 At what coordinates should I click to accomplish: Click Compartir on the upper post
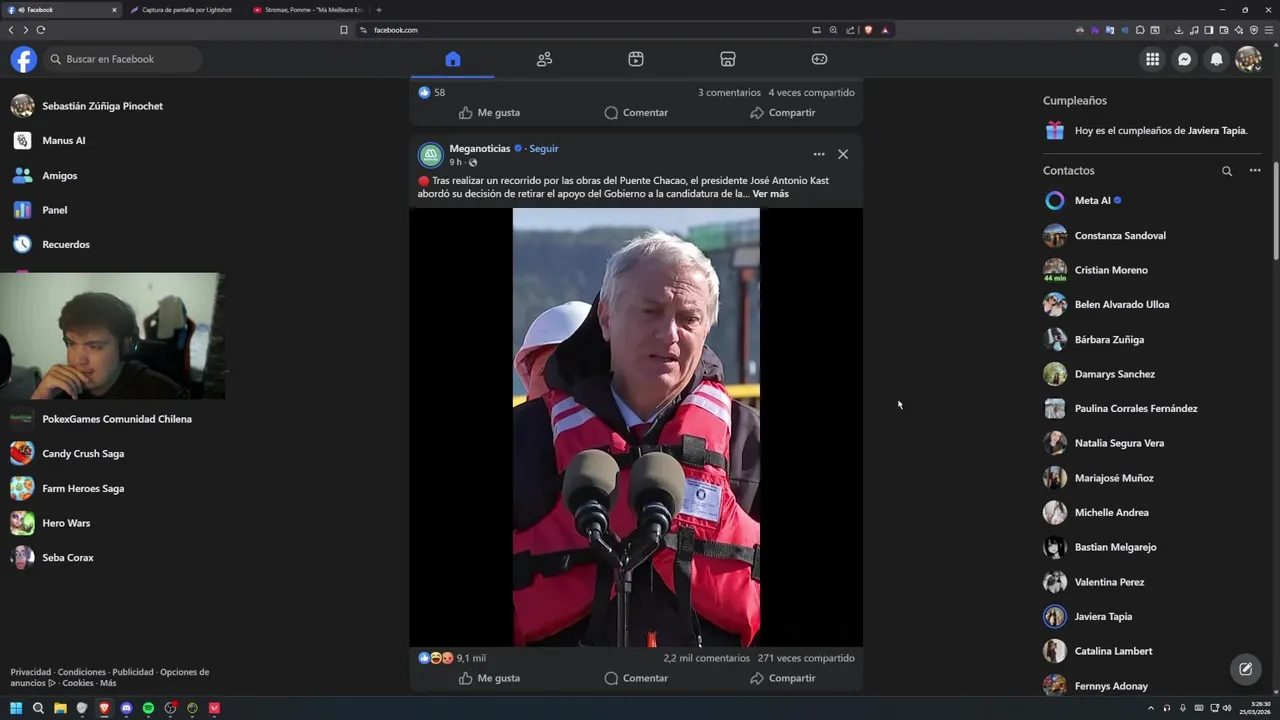(x=783, y=113)
